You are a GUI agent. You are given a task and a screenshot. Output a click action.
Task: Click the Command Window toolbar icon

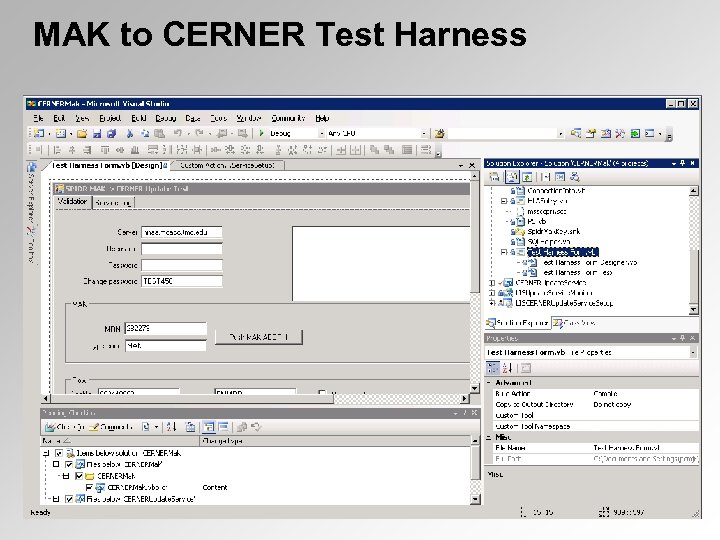pyautogui.click(x=650, y=134)
